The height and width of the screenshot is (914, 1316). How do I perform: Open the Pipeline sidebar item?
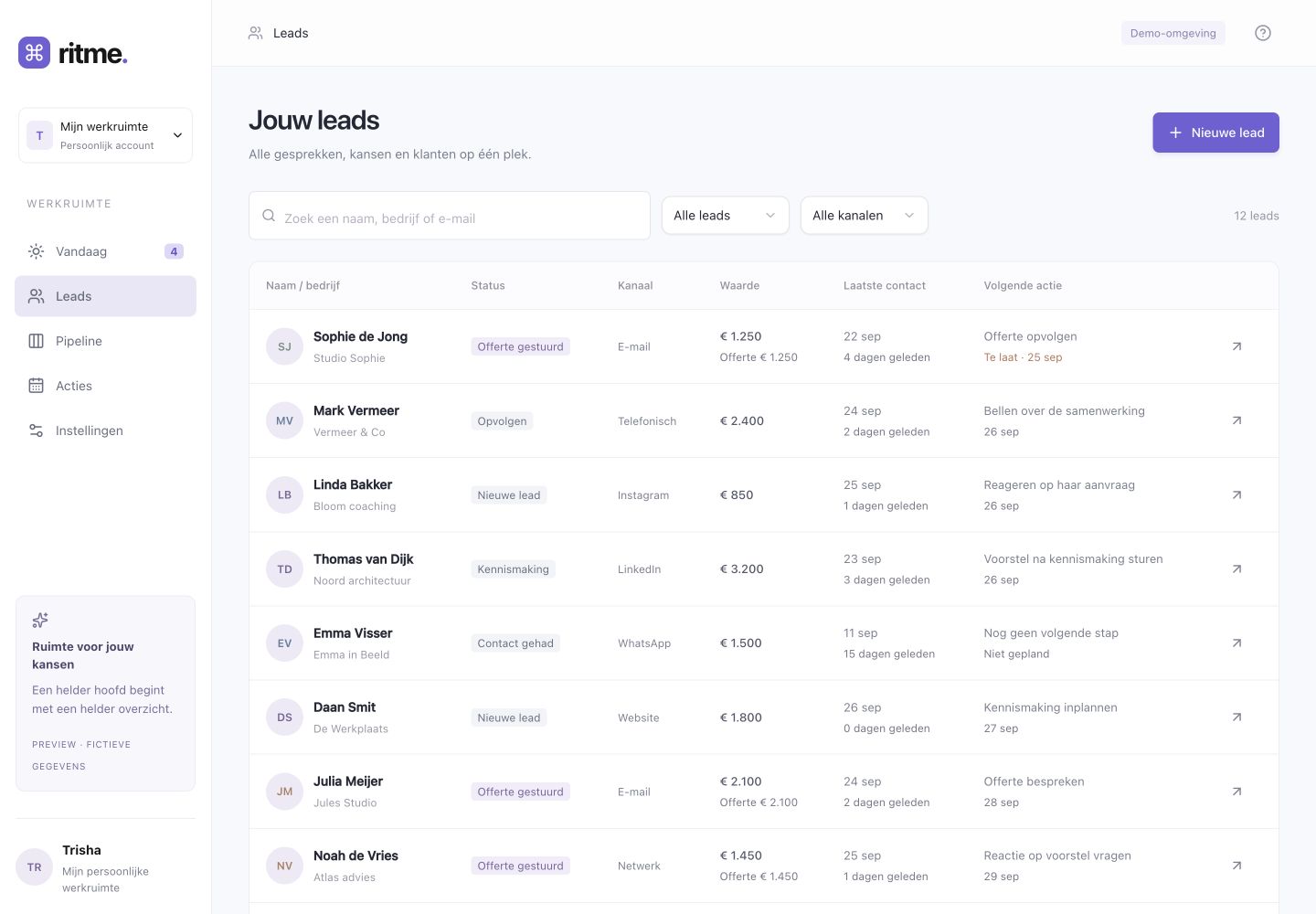pos(105,341)
